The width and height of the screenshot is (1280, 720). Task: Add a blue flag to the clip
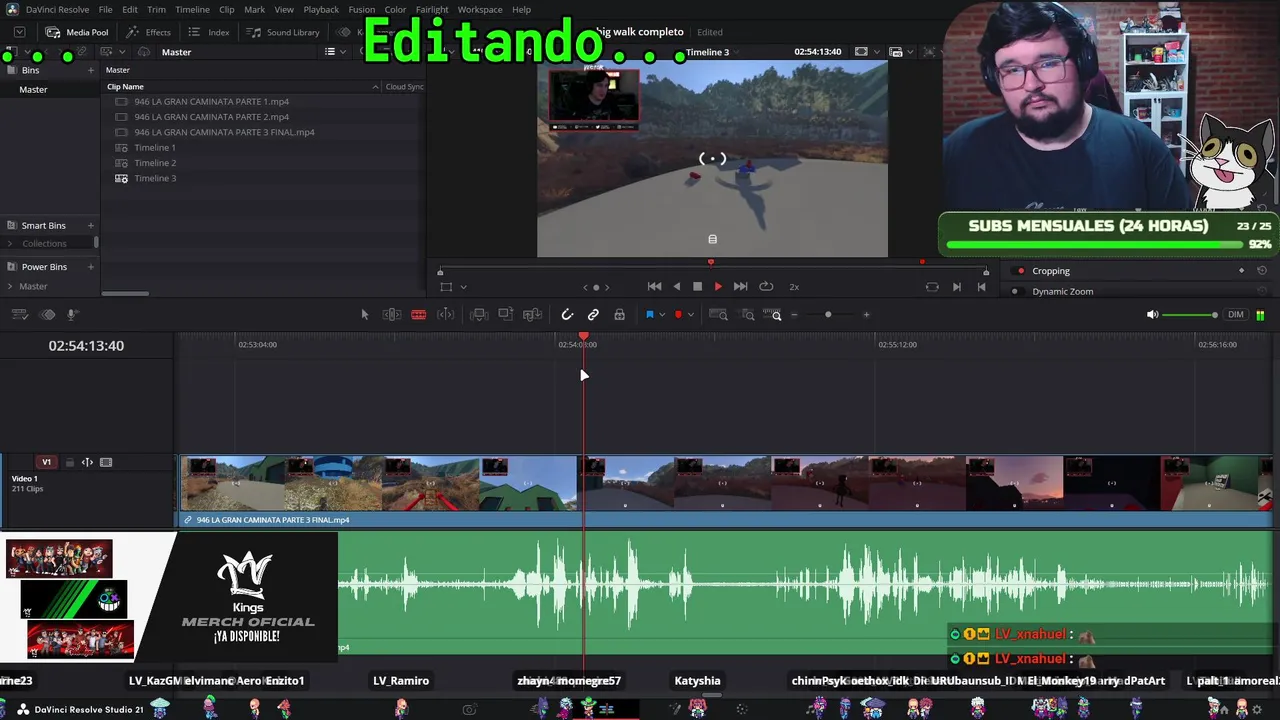point(649,315)
